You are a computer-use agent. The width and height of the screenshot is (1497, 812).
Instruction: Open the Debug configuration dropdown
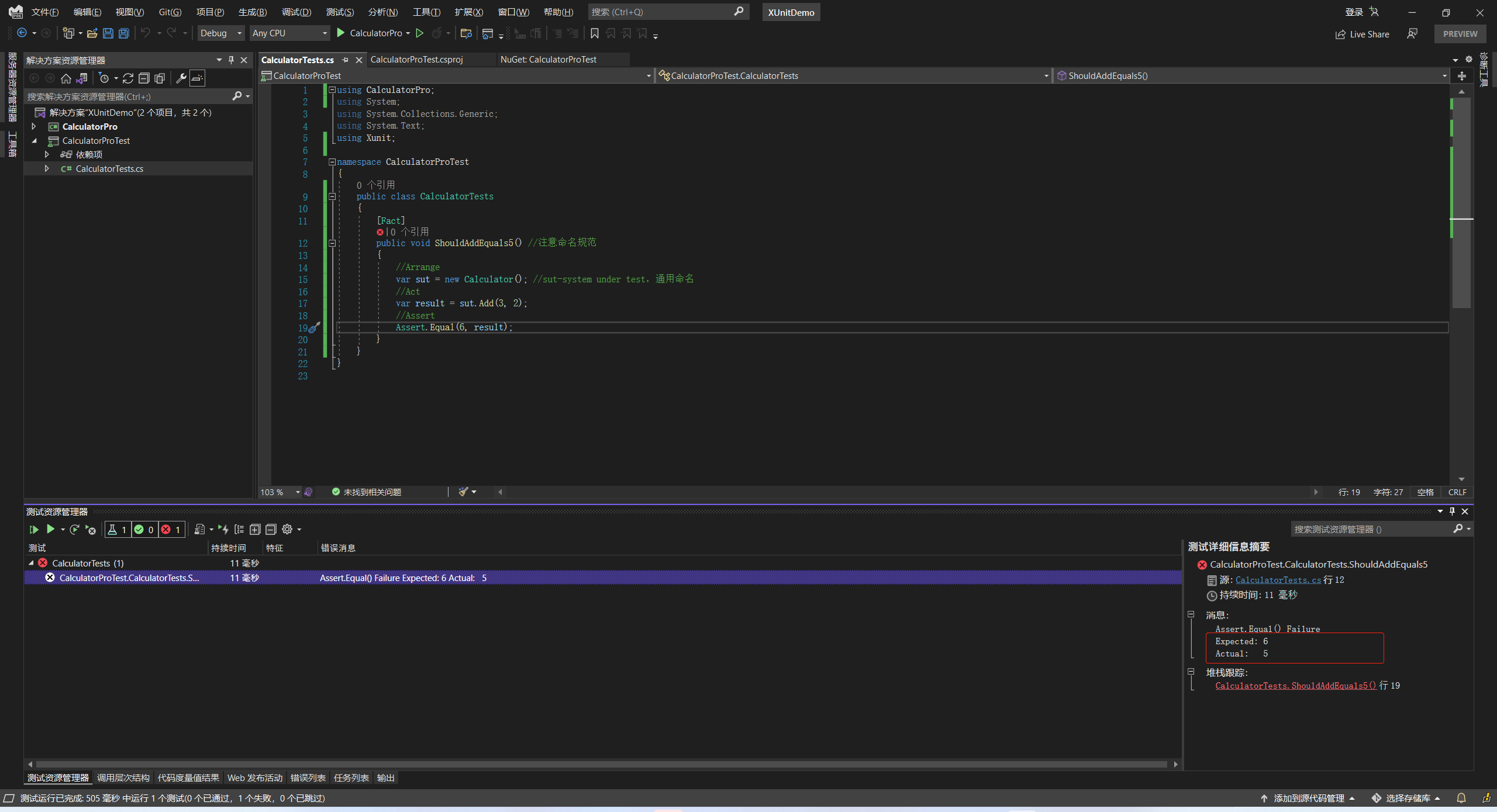(x=220, y=33)
